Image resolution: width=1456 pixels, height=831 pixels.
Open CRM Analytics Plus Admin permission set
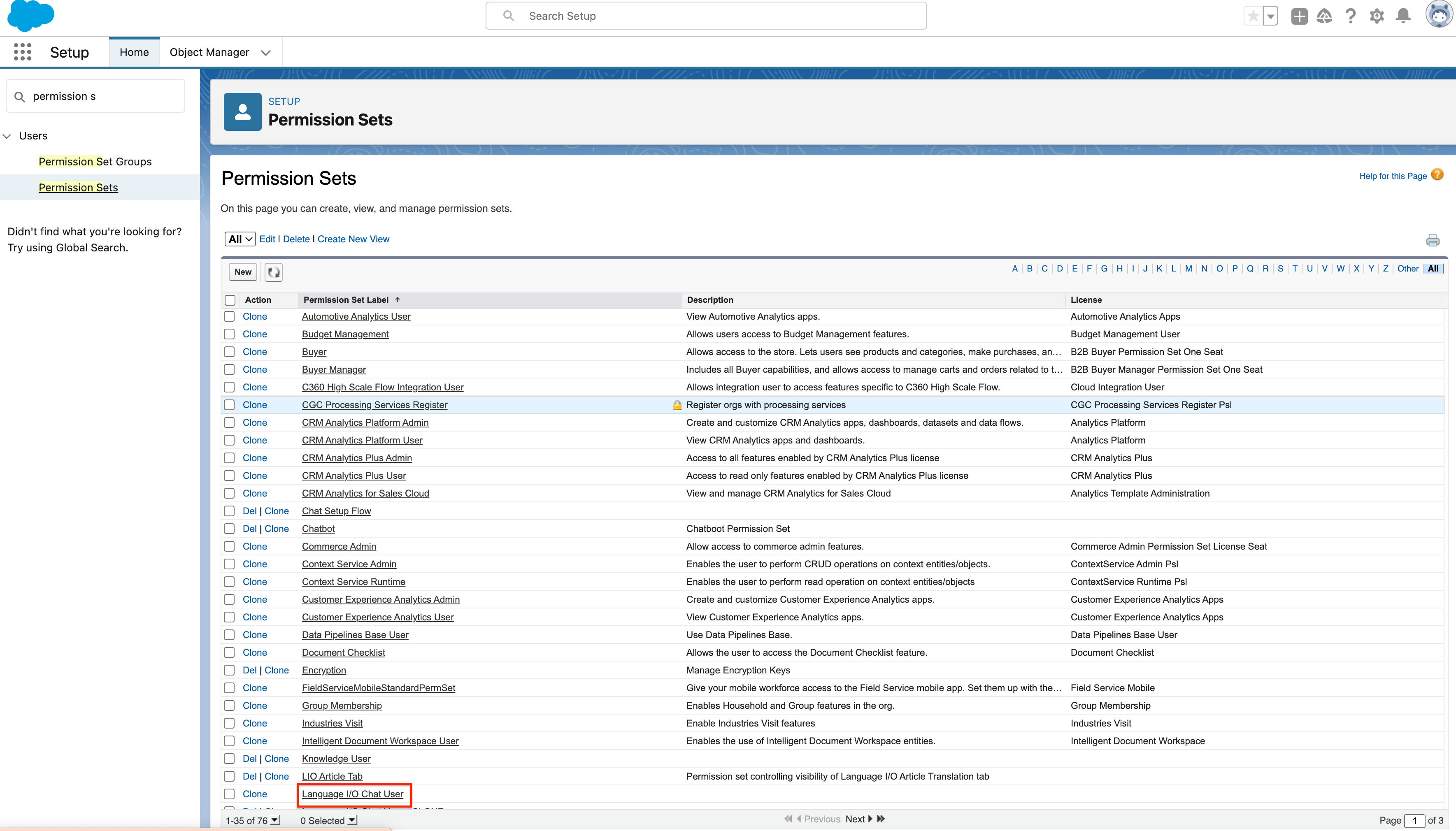(357, 458)
